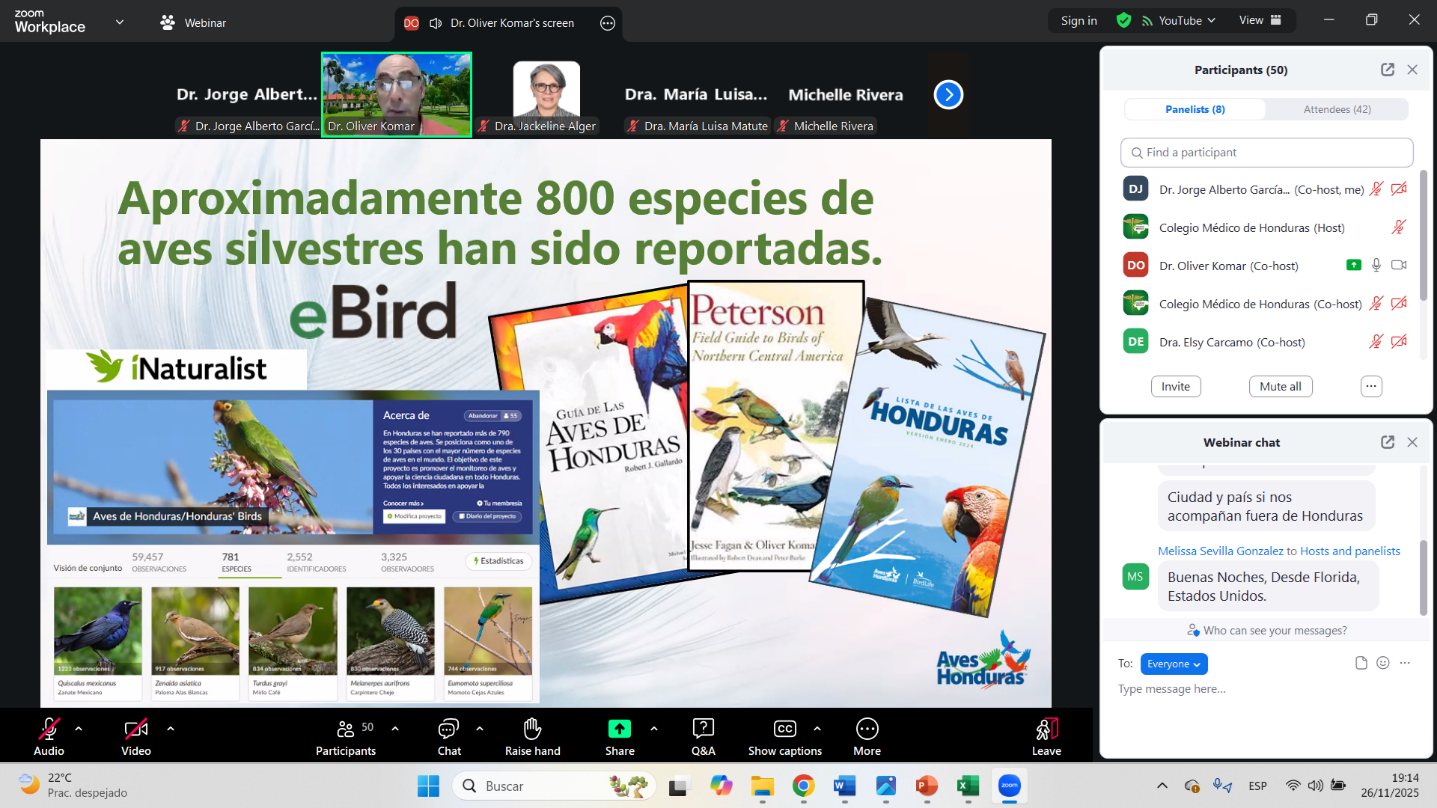Unmute audio with the microphone button
This screenshot has height=808, width=1437.
(x=48, y=729)
